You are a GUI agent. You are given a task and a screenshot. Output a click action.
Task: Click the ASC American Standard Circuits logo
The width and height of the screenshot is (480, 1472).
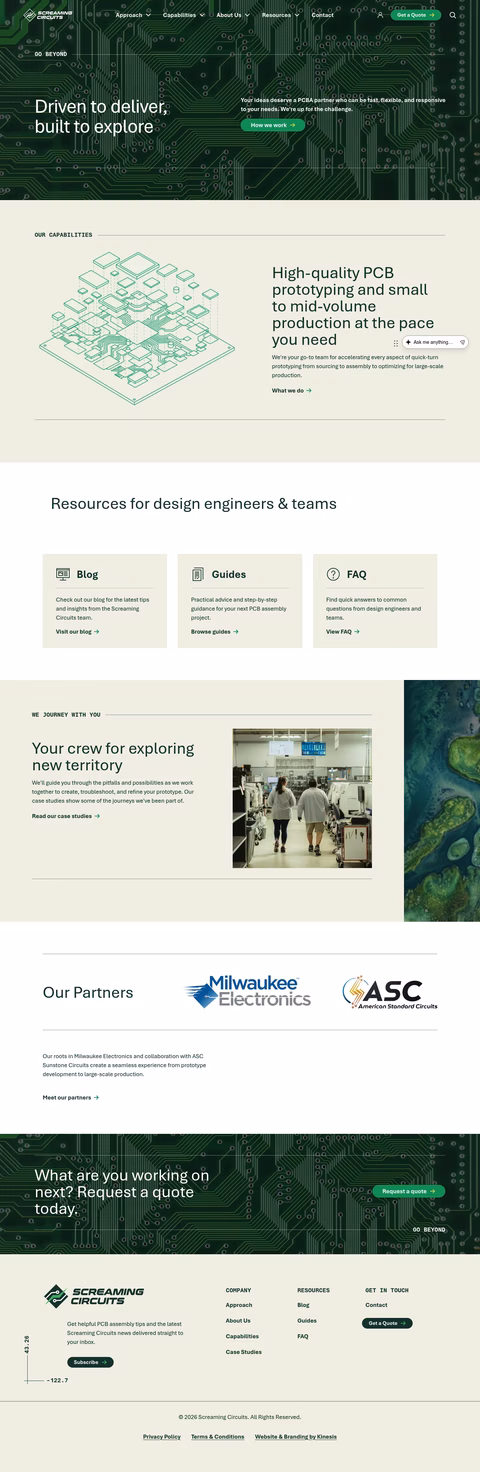[x=390, y=992]
